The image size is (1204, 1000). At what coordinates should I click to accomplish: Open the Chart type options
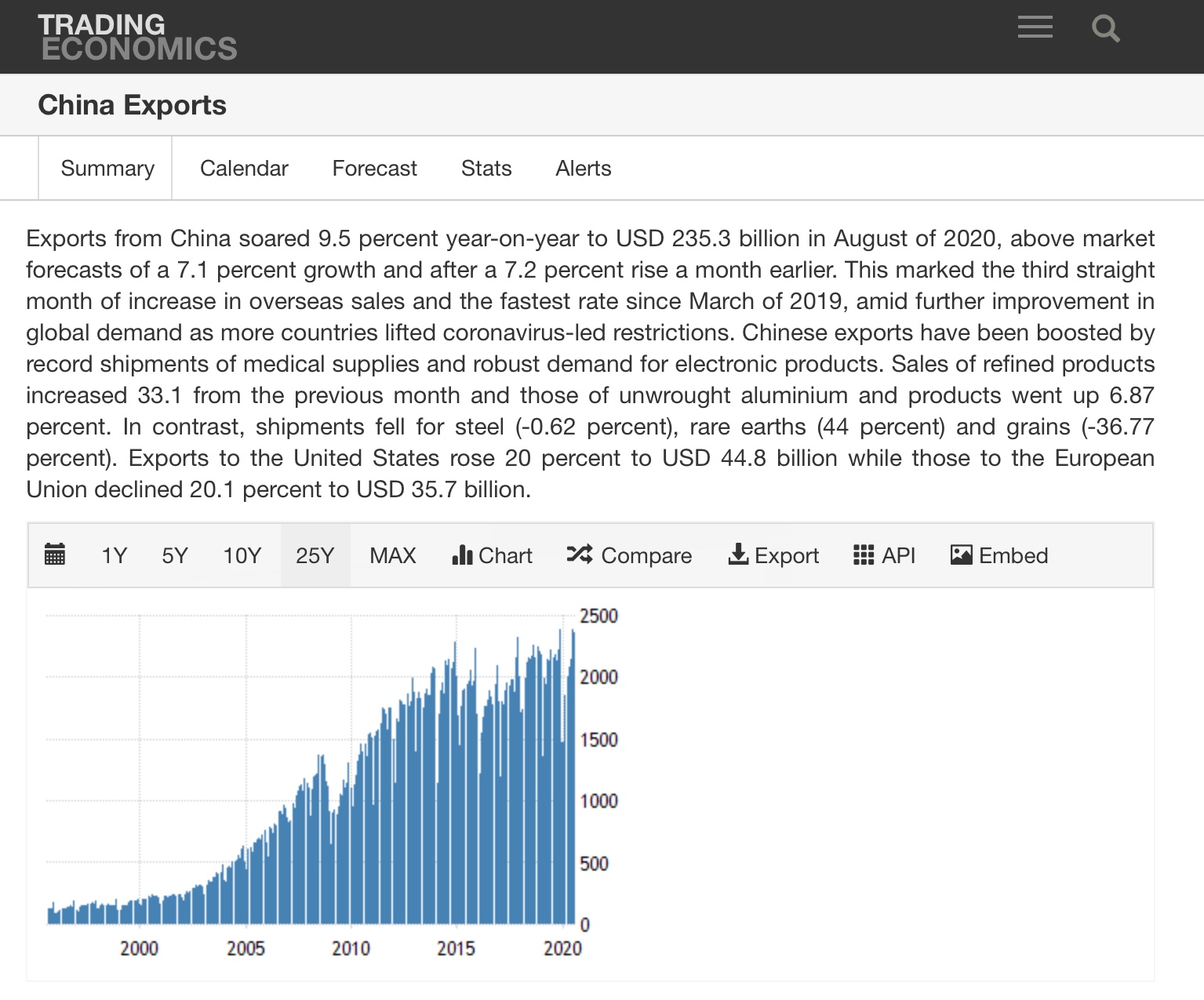click(x=493, y=555)
